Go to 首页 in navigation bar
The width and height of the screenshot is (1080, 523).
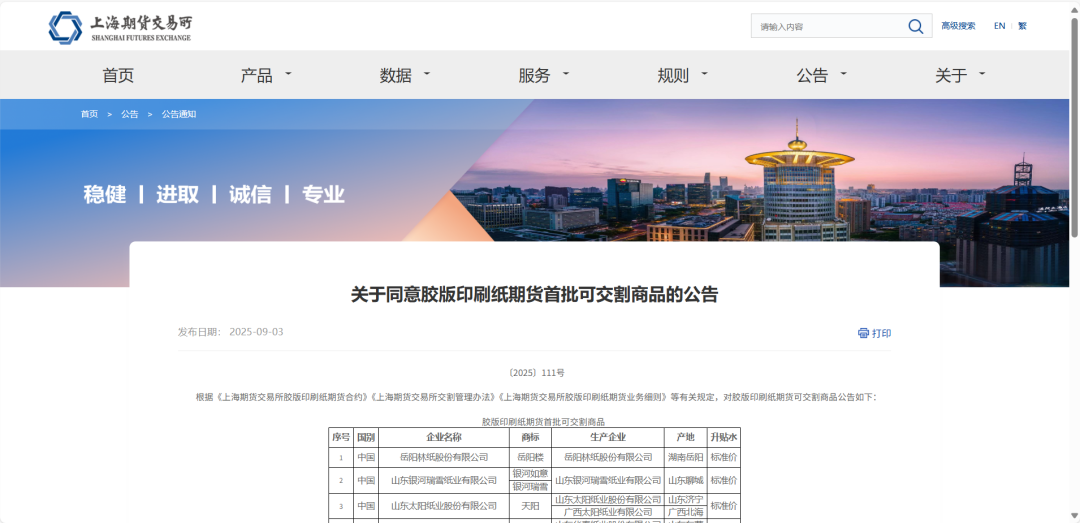[x=118, y=76]
